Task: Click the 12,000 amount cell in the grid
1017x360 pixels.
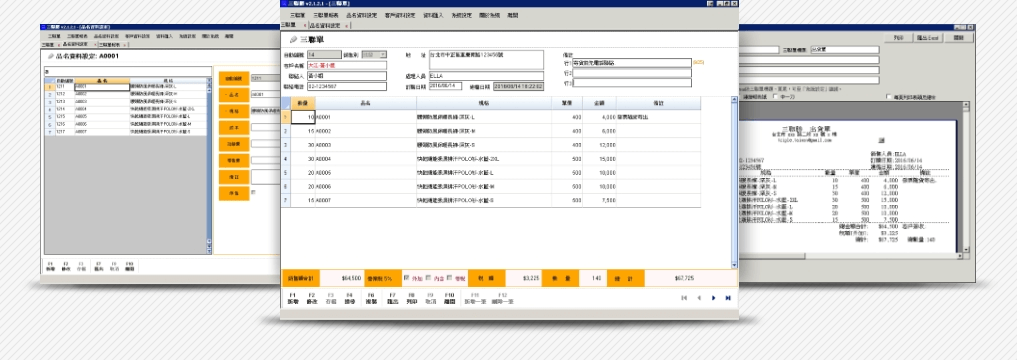Action: pos(599,145)
